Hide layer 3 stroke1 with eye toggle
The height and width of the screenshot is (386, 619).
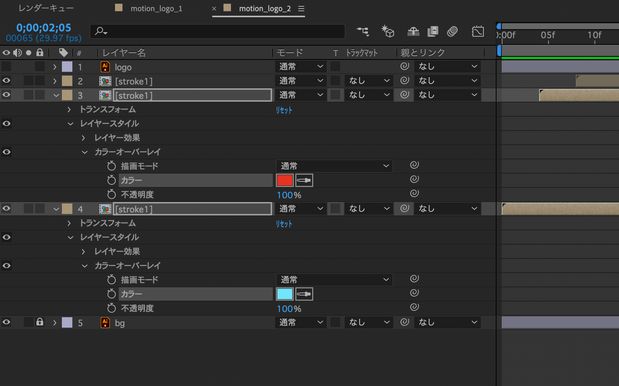click(6, 95)
